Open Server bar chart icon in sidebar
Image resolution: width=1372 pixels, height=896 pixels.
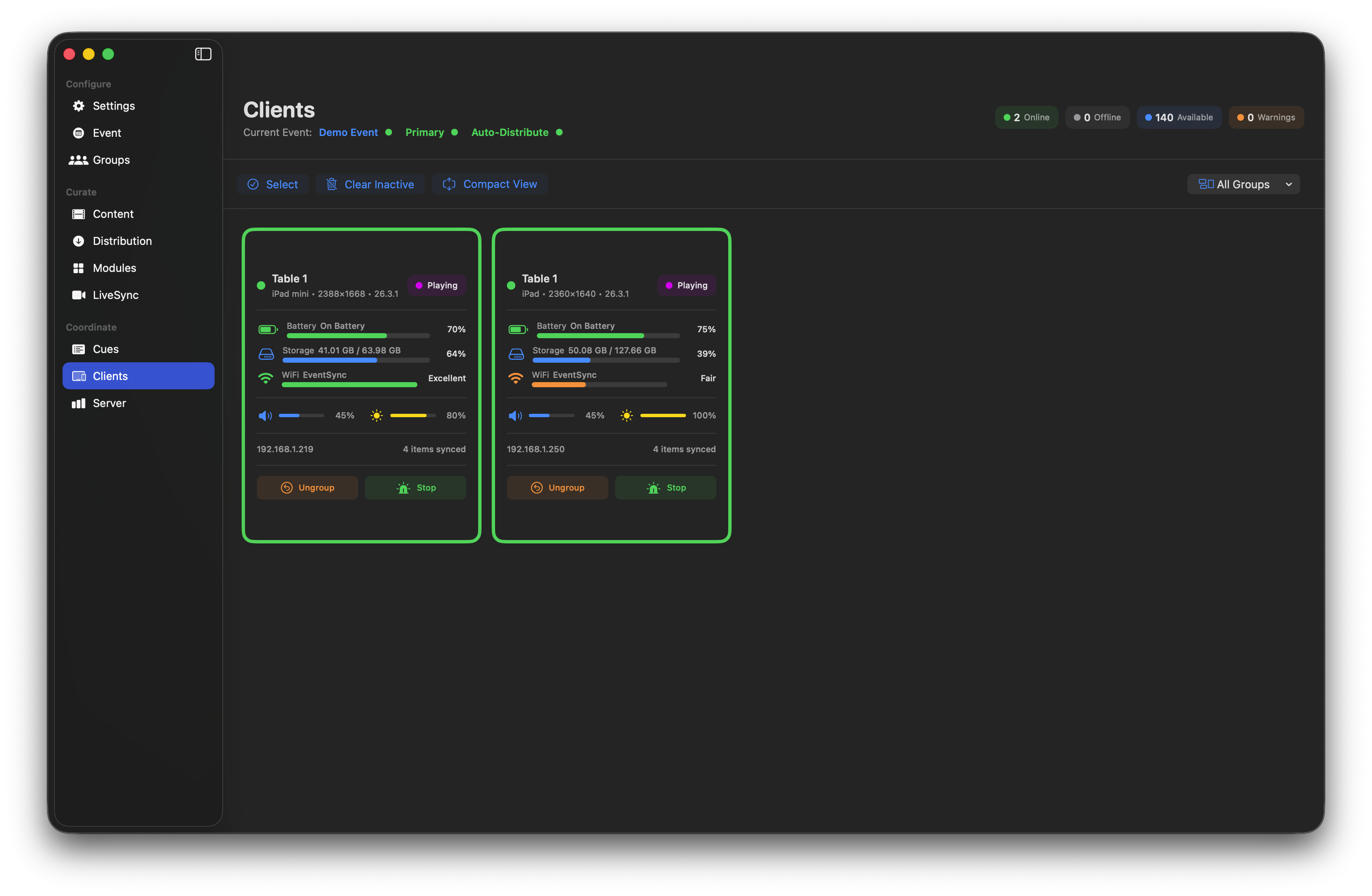tap(79, 403)
